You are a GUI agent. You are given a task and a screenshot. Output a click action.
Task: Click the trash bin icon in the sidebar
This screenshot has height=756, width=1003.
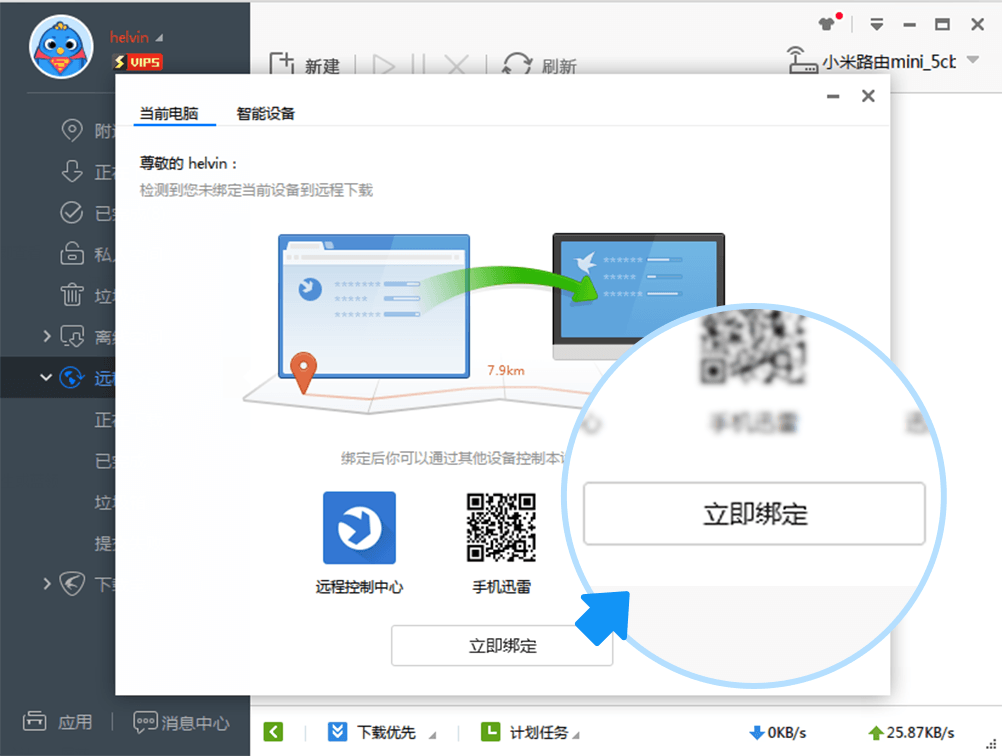pyautogui.click(x=71, y=295)
